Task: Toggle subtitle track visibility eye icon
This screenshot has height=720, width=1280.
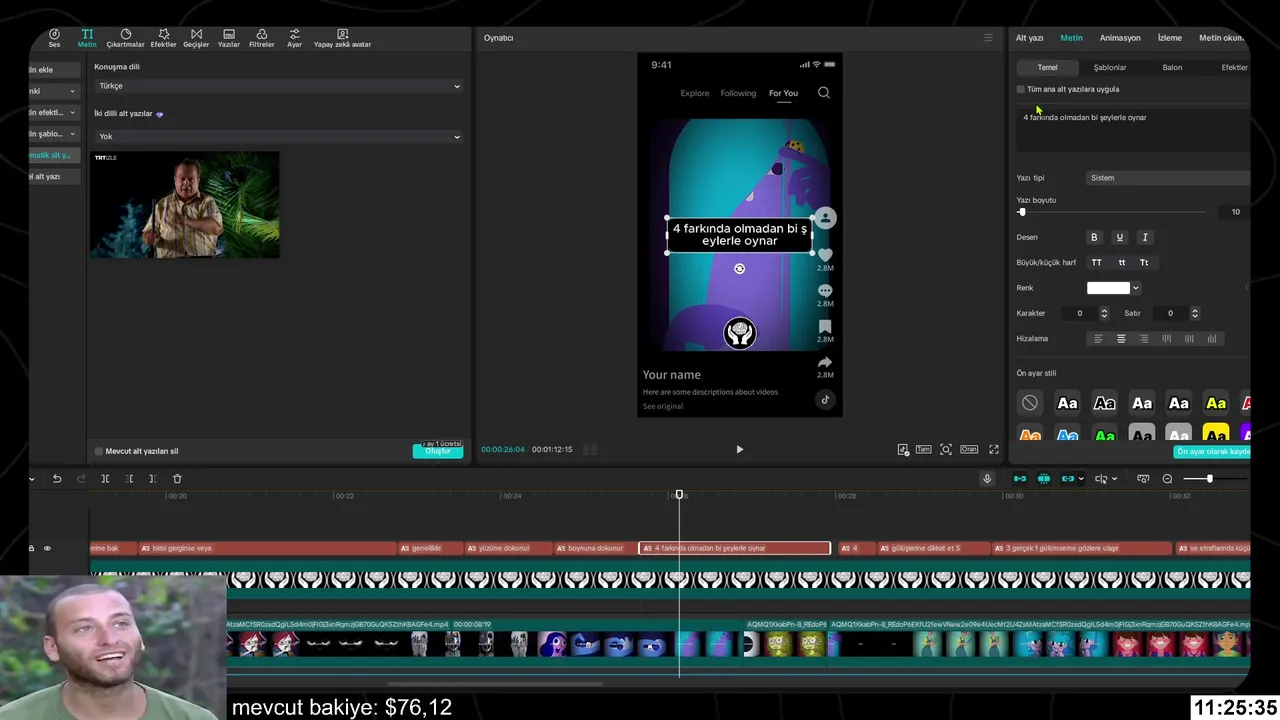Action: [x=46, y=548]
